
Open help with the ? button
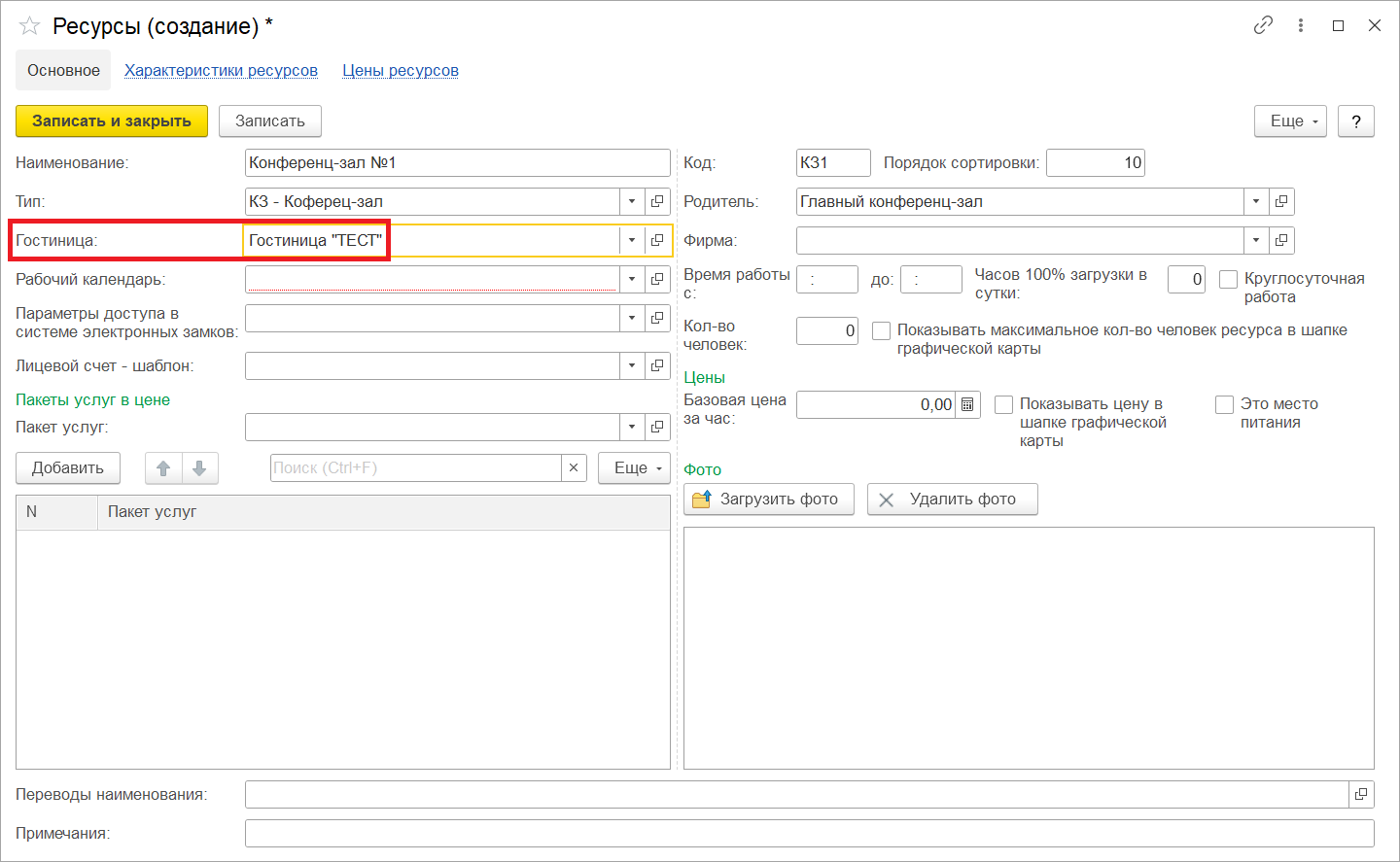point(1356,121)
